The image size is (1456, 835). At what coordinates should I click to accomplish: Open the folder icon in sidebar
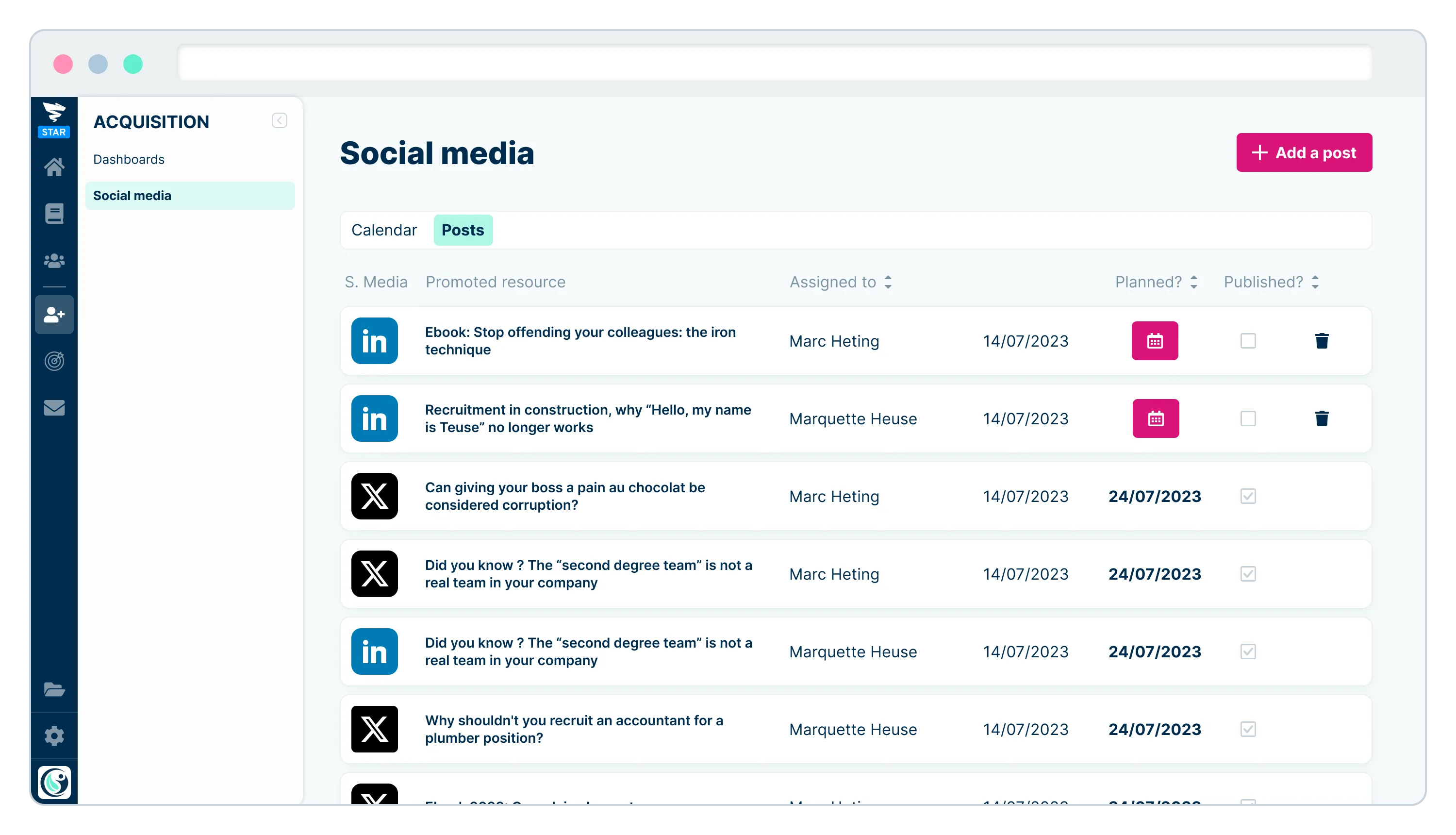[x=54, y=689]
